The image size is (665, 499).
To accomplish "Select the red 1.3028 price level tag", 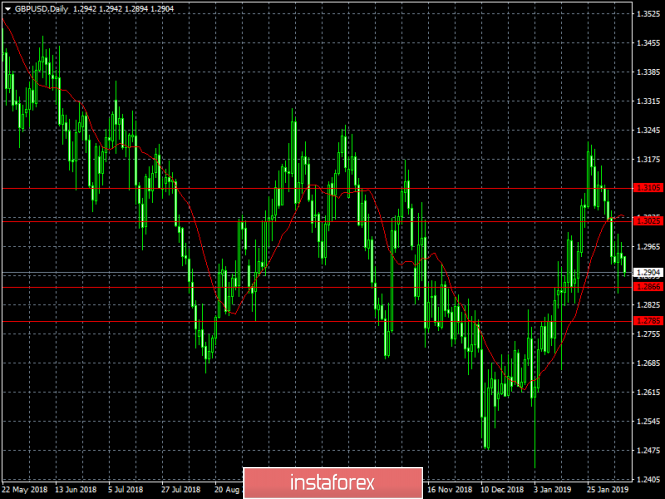I will coord(649,218).
